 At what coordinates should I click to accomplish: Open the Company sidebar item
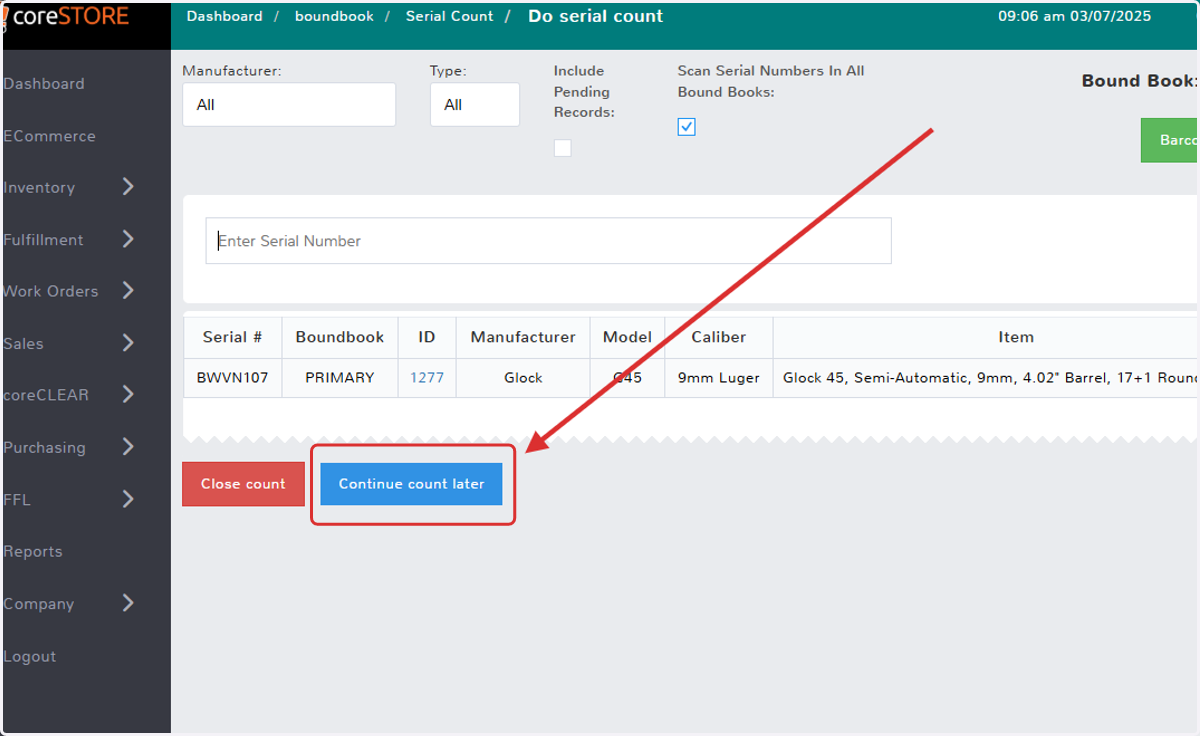point(39,604)
